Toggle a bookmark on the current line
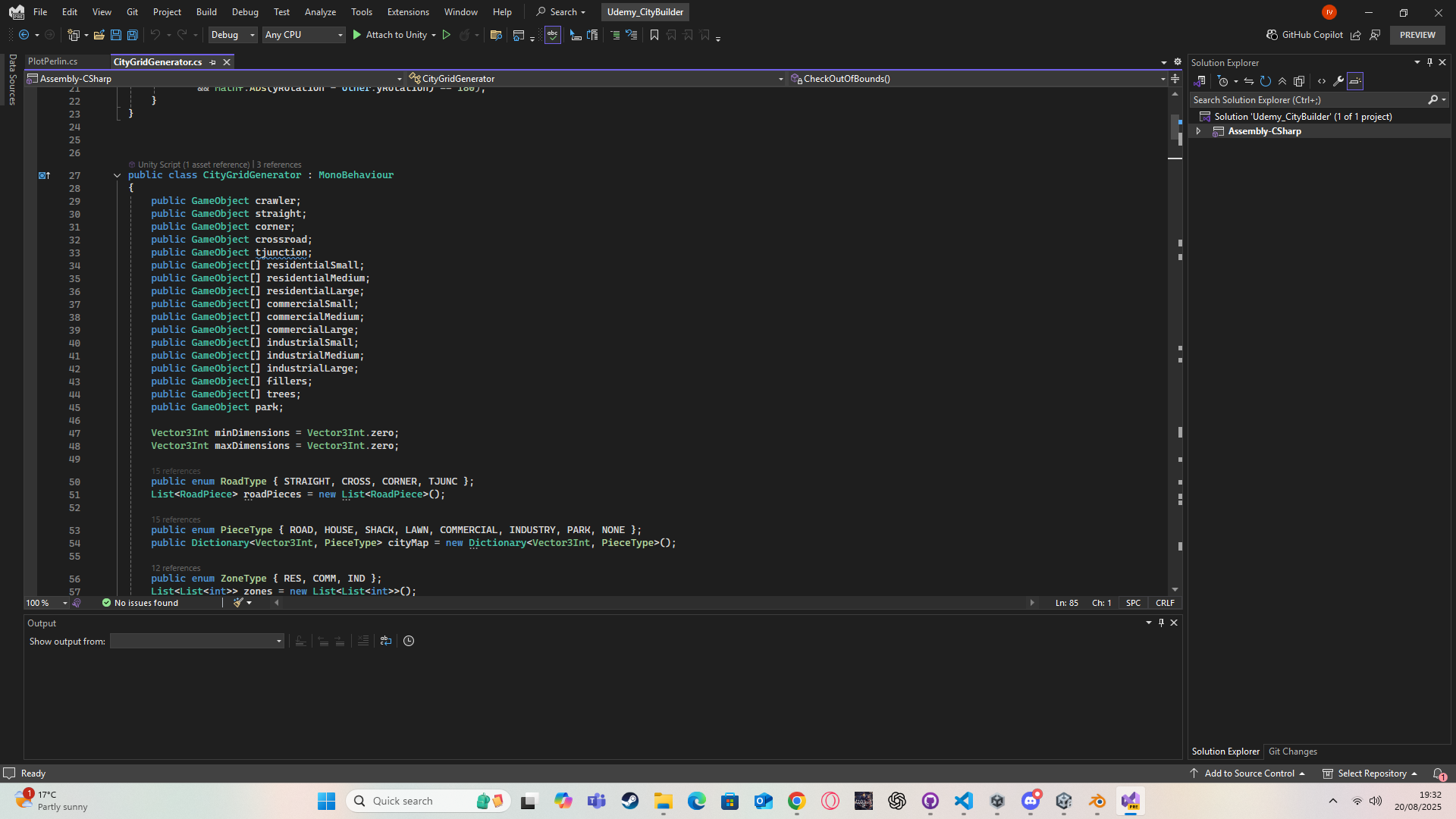 click(654, 35)
